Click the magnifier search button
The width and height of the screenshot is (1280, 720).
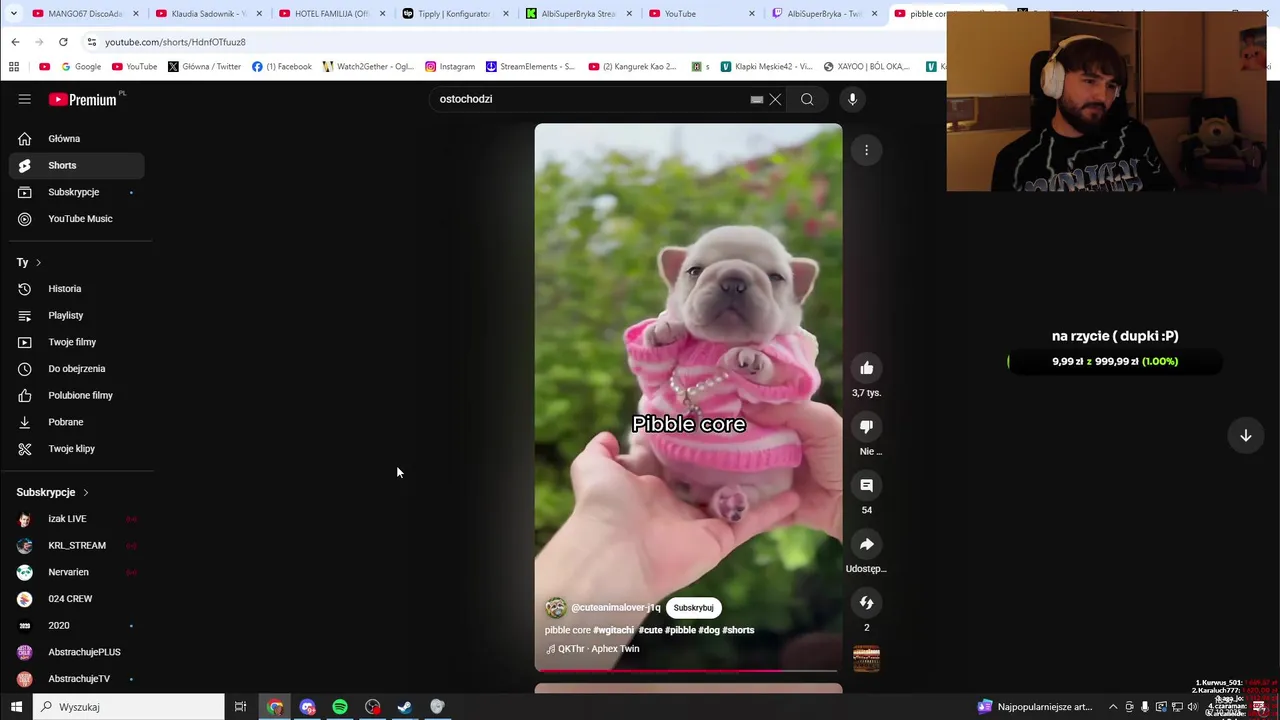coord(807,99)
